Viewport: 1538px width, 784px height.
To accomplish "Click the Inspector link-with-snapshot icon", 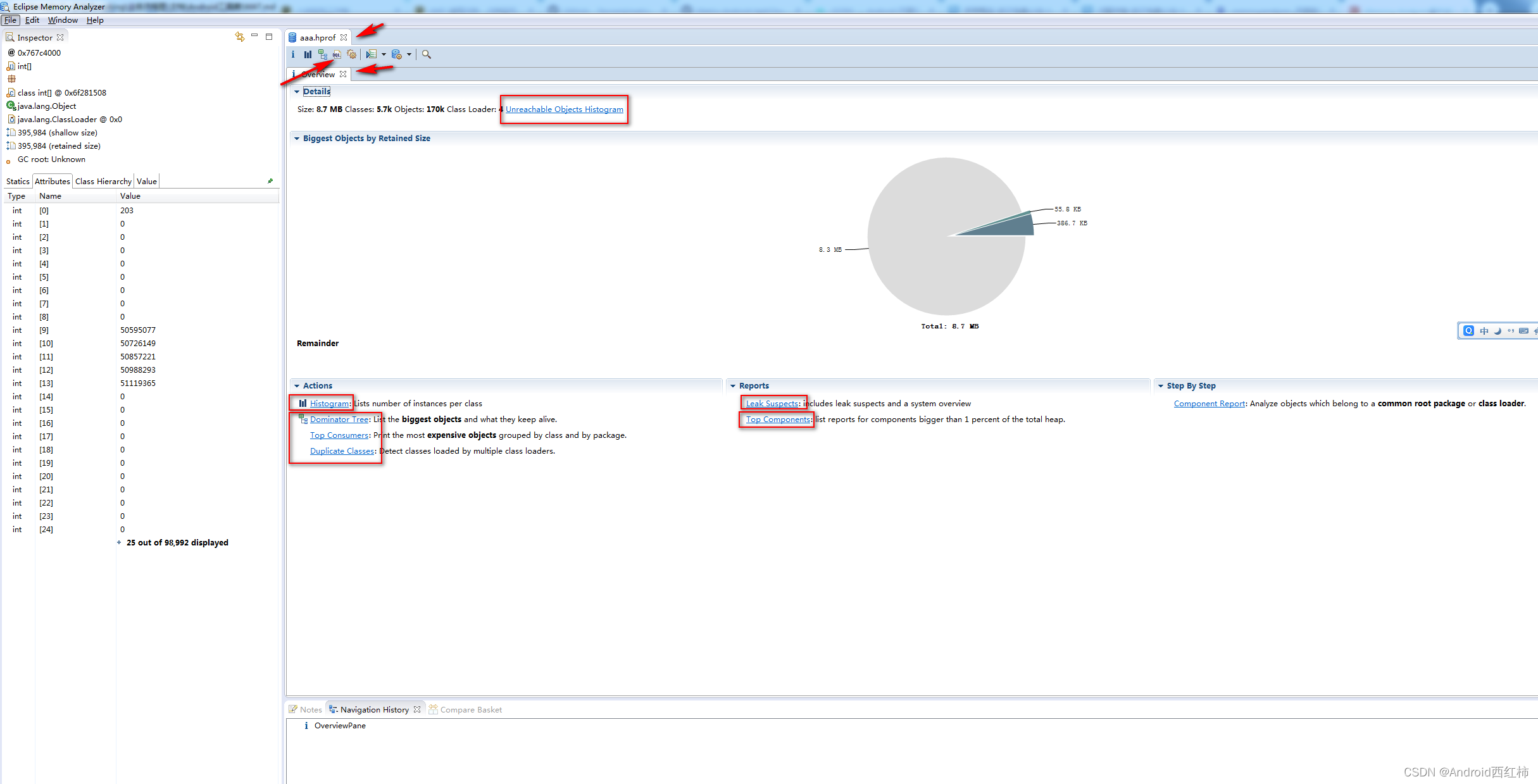I will click(x=239, y=37).
